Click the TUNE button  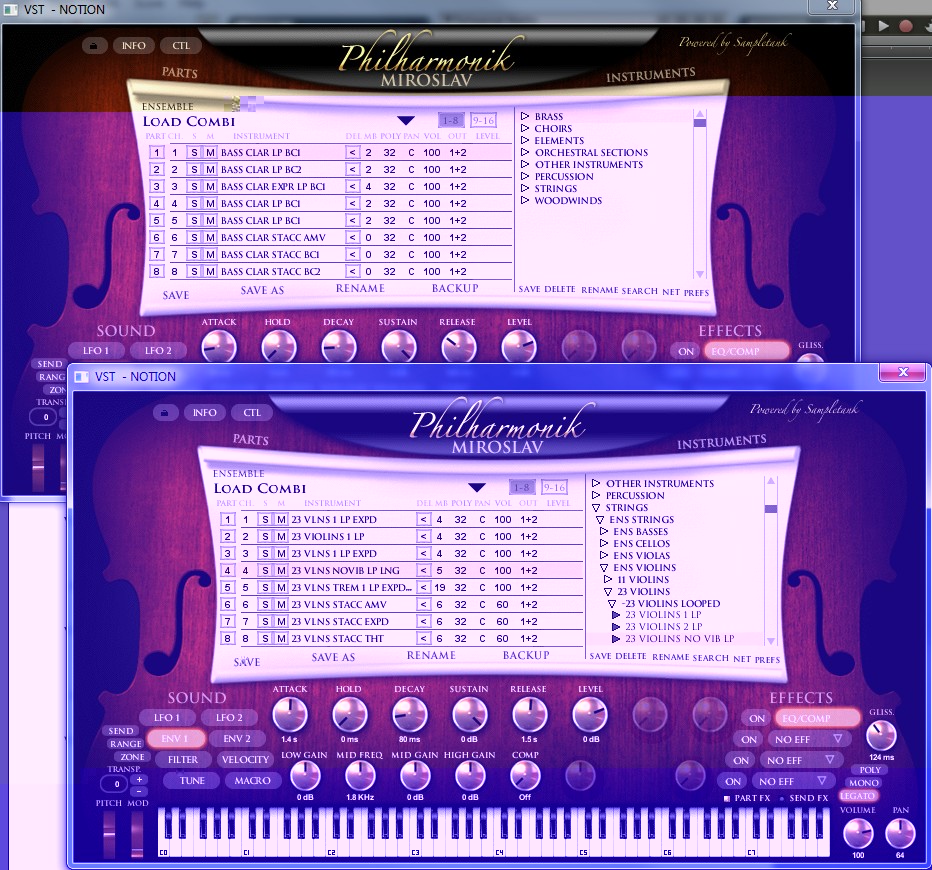[x=192, y=781]
